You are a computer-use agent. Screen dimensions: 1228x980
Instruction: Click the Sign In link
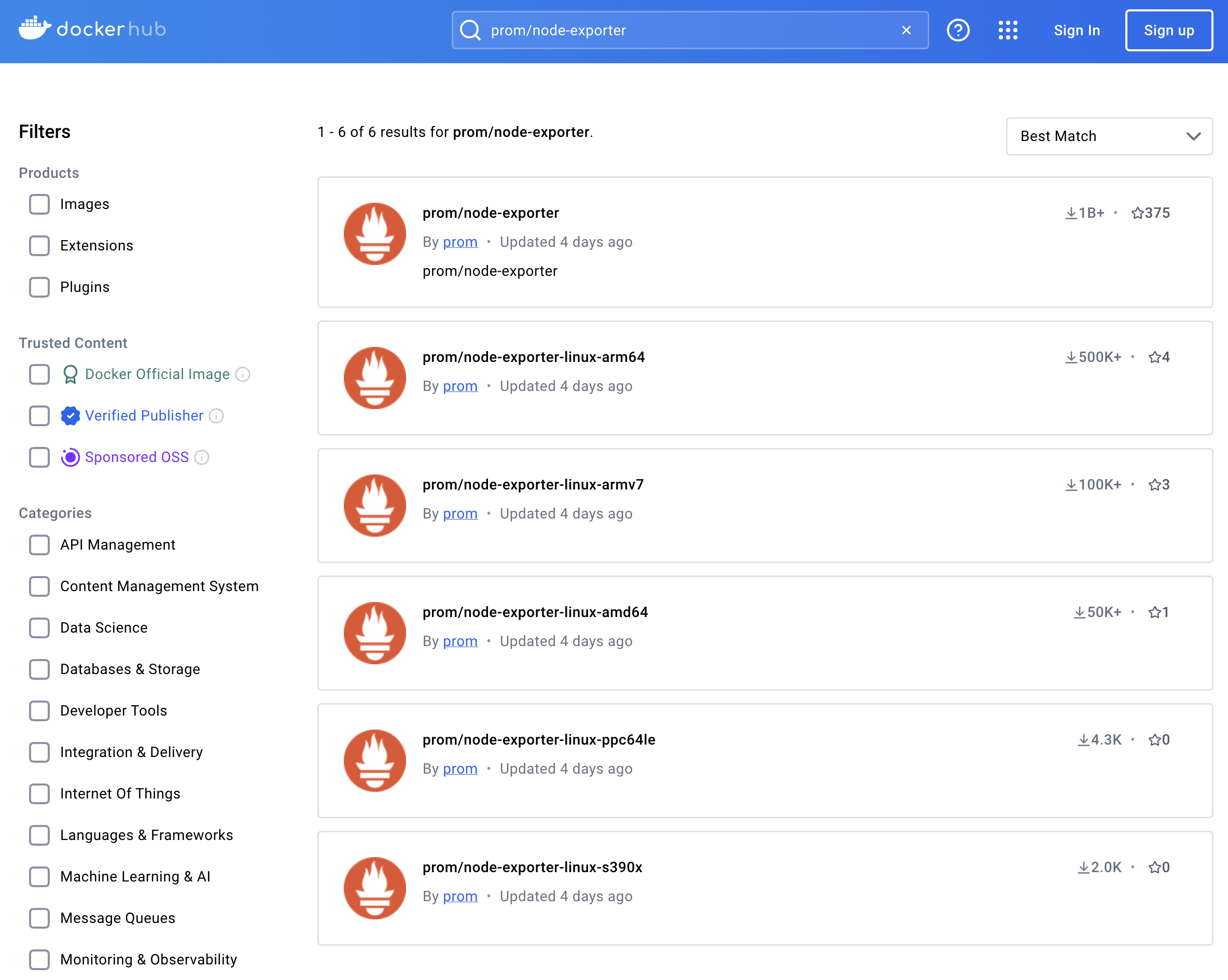click(1076, 30)
